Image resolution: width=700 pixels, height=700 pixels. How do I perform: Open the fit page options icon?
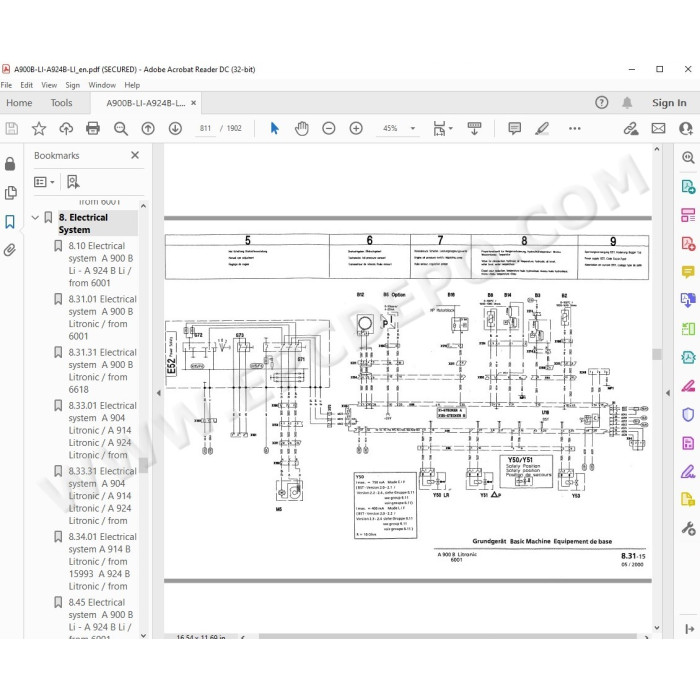point(442,129)
